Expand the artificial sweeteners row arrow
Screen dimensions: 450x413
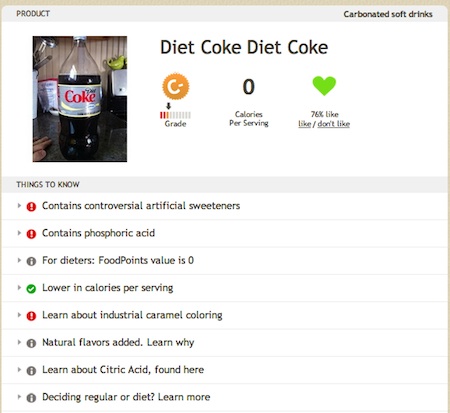click(19, 206)
